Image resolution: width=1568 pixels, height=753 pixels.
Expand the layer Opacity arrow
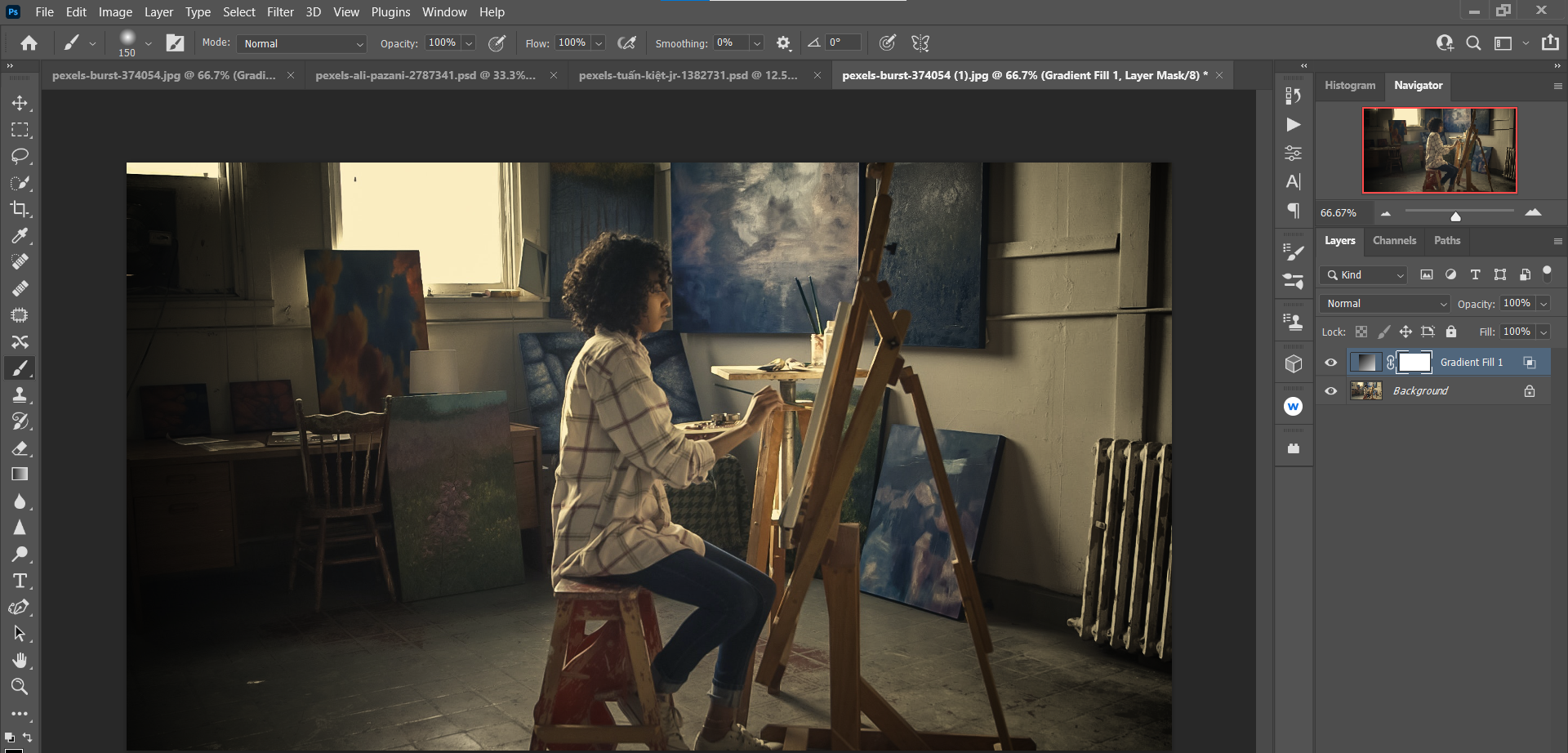pos(1543,304)
